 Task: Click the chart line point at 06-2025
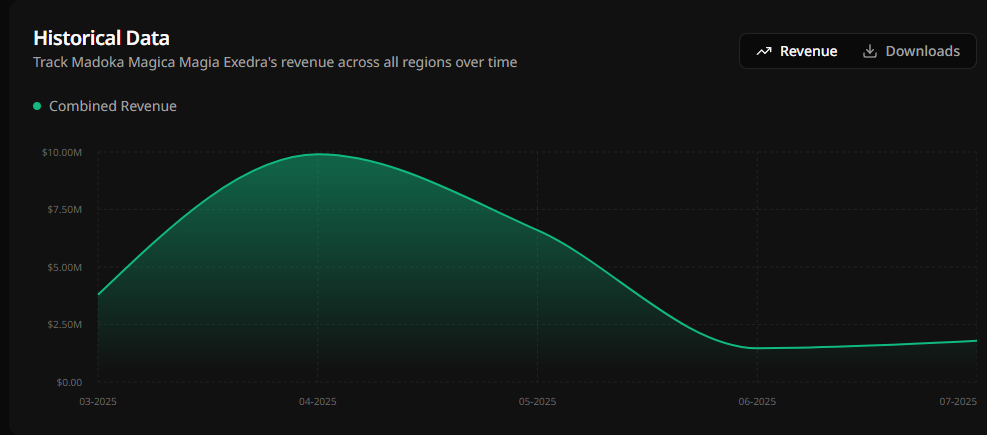(x=757, y=348)
